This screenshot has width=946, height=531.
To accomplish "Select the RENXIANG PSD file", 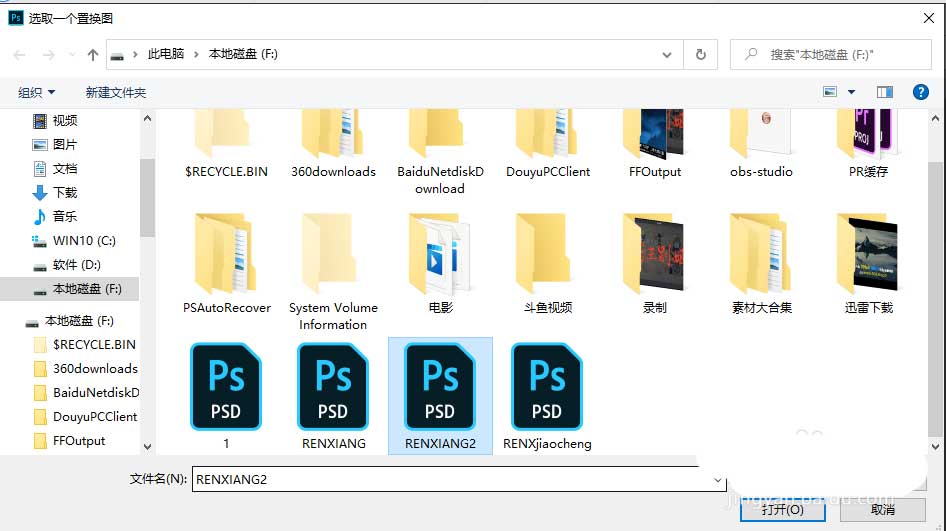I will (x=333, y=396).
